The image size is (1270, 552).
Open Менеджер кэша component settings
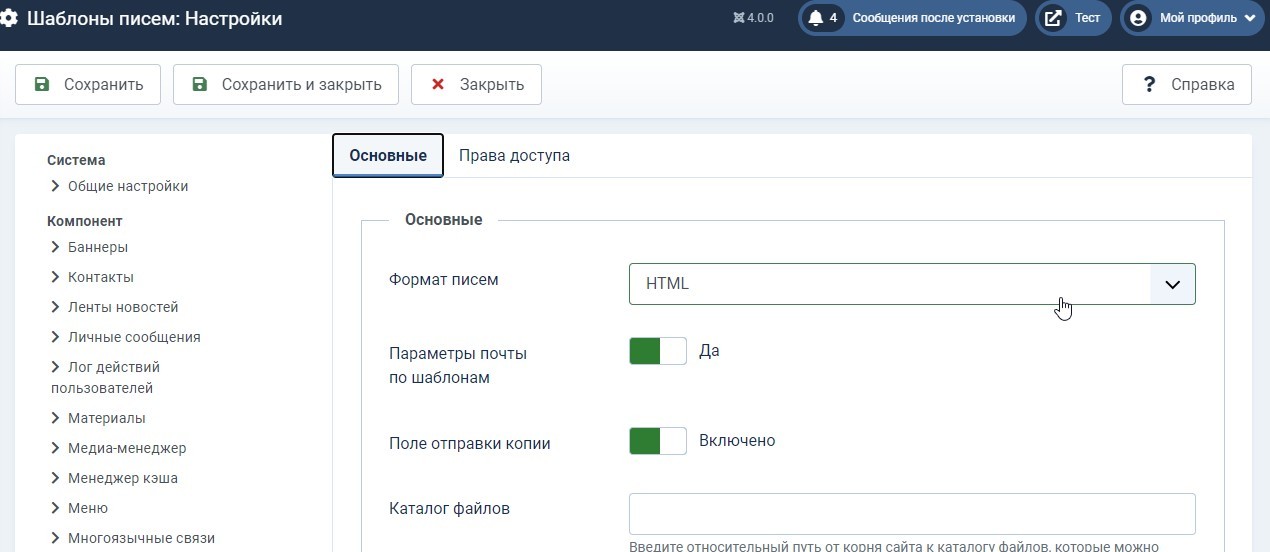click(x=123, y=478)
